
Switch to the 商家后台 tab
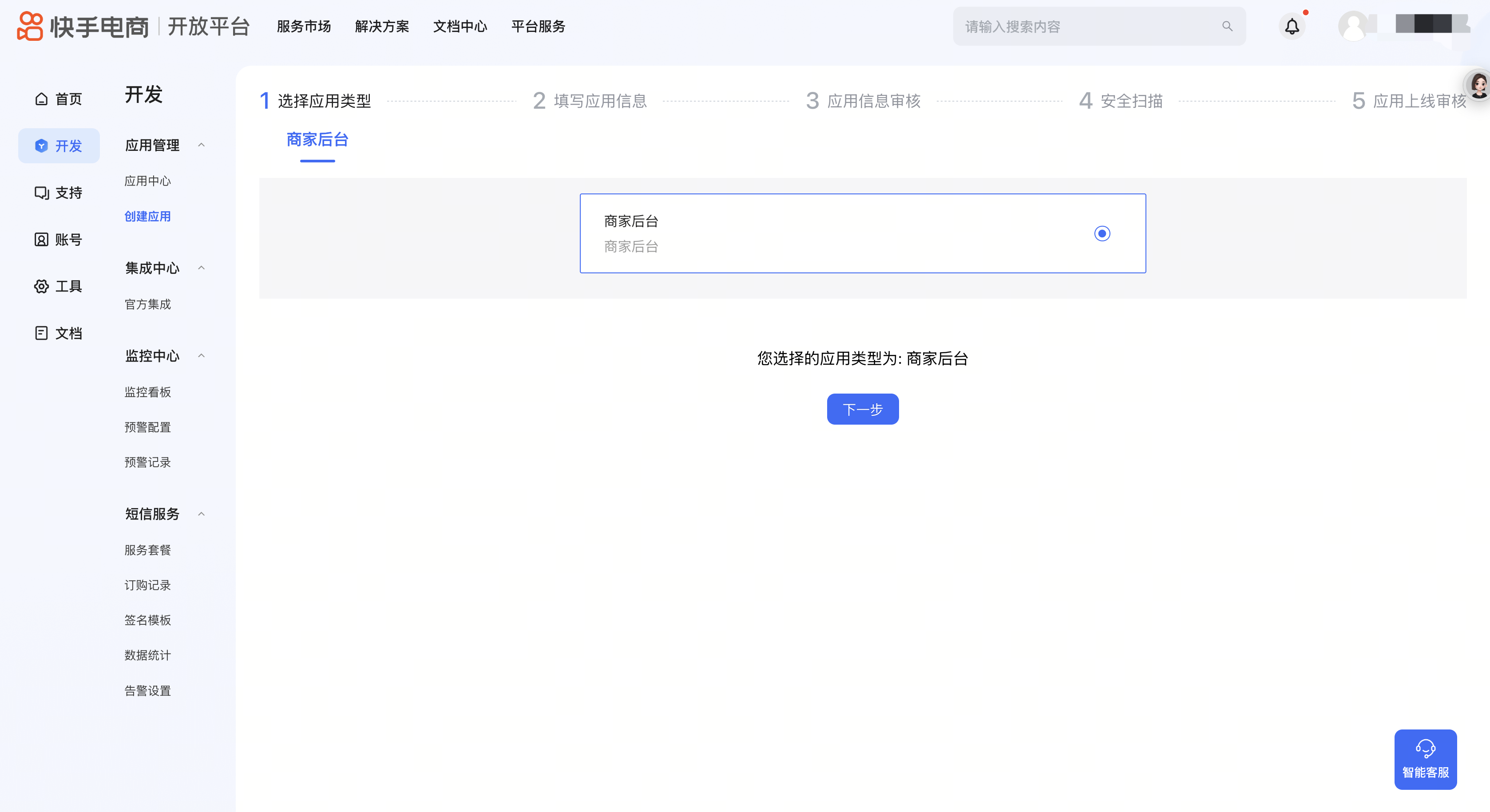click(317, 140)
